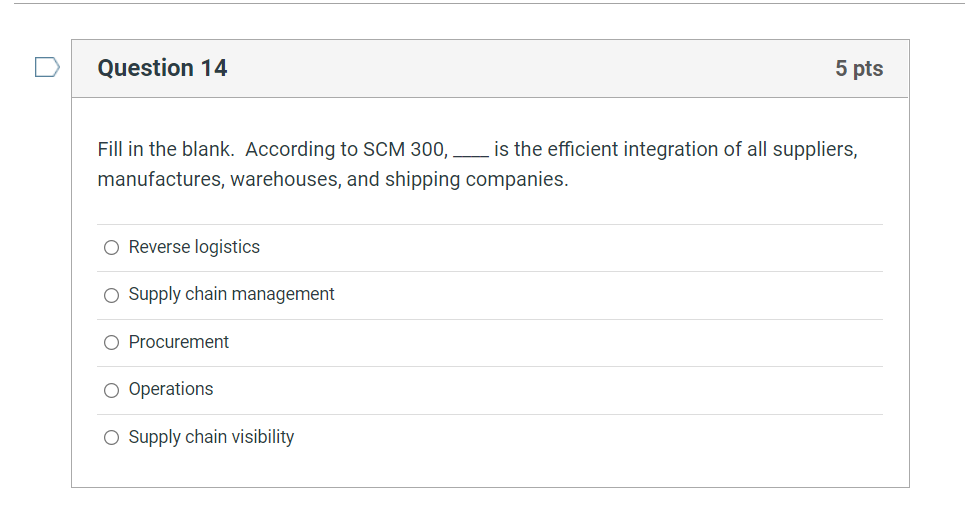965x515 pixels.
Task: Click the "Supply chain management" answer text
Action: (x=231, y=294)
